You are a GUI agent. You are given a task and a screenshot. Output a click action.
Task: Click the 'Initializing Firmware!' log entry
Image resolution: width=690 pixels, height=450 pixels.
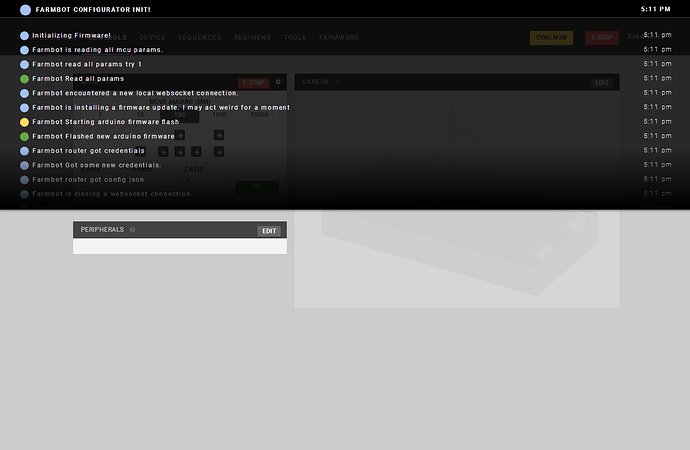pyautogui.click(x=71, y=35)
